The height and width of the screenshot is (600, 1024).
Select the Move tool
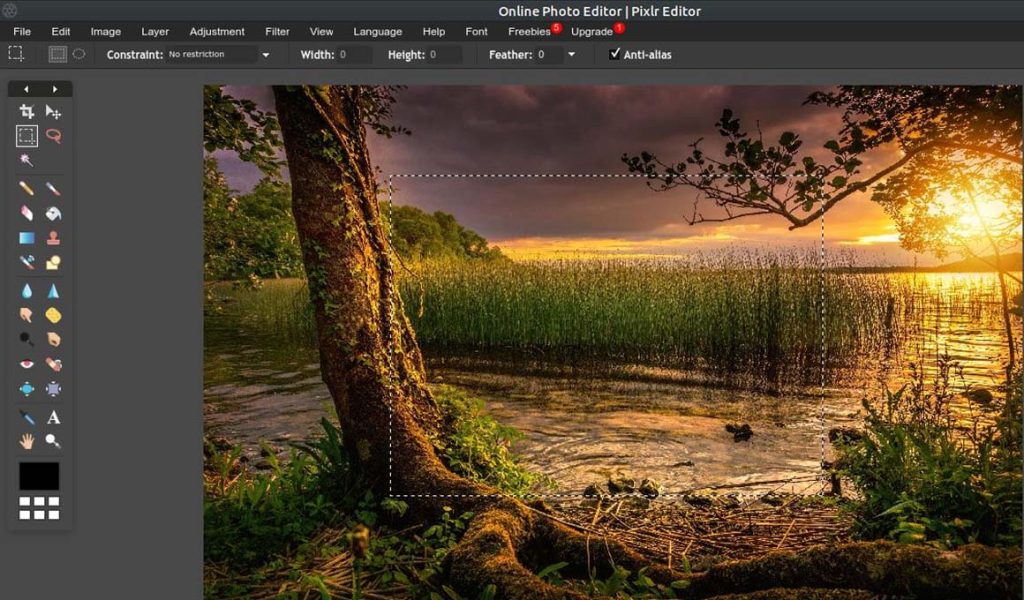[54, 112]
